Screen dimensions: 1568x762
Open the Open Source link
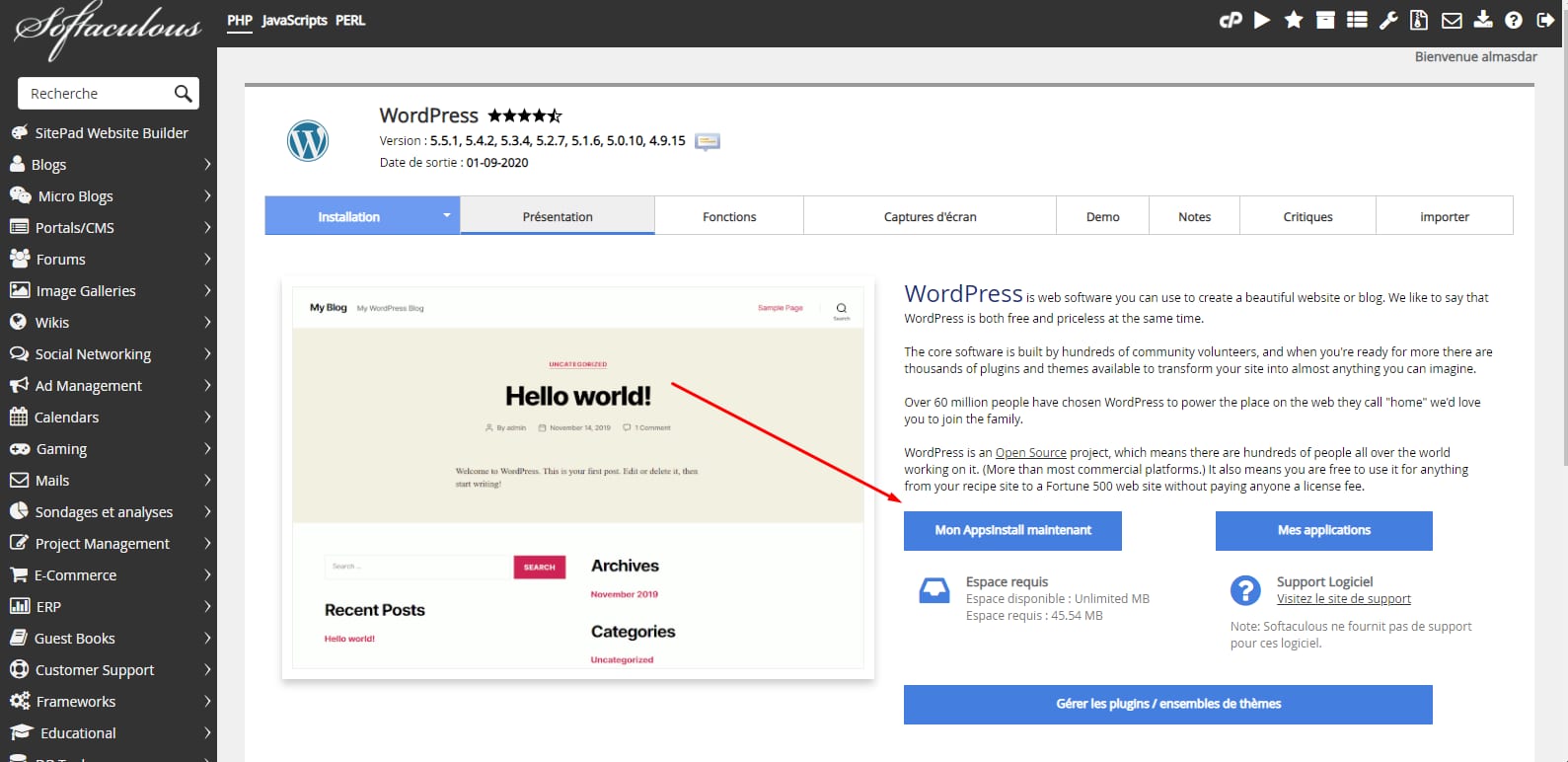pos(1031,453)
